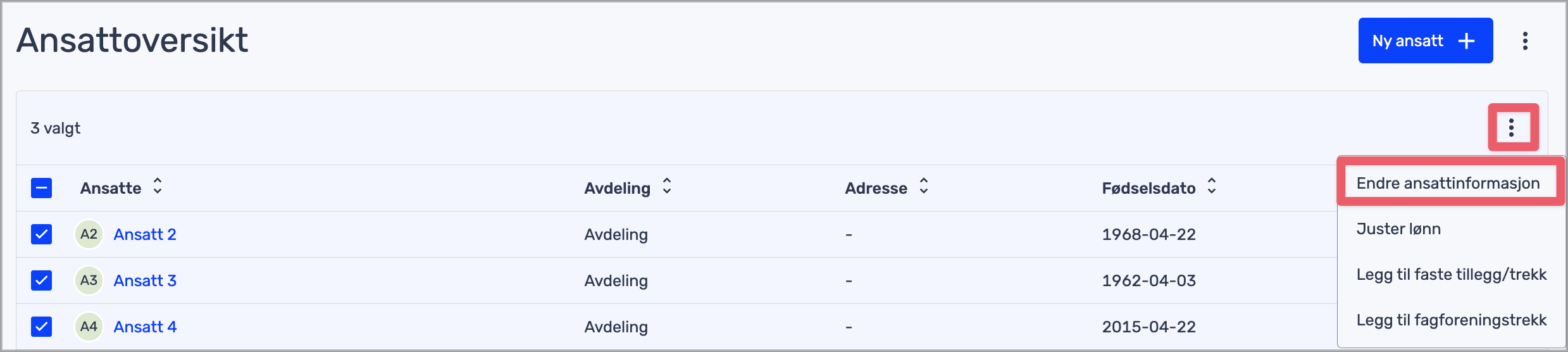The image size is (1568, 352).
Task: Click the A2 avatar badge
Action: pos(89,234)
